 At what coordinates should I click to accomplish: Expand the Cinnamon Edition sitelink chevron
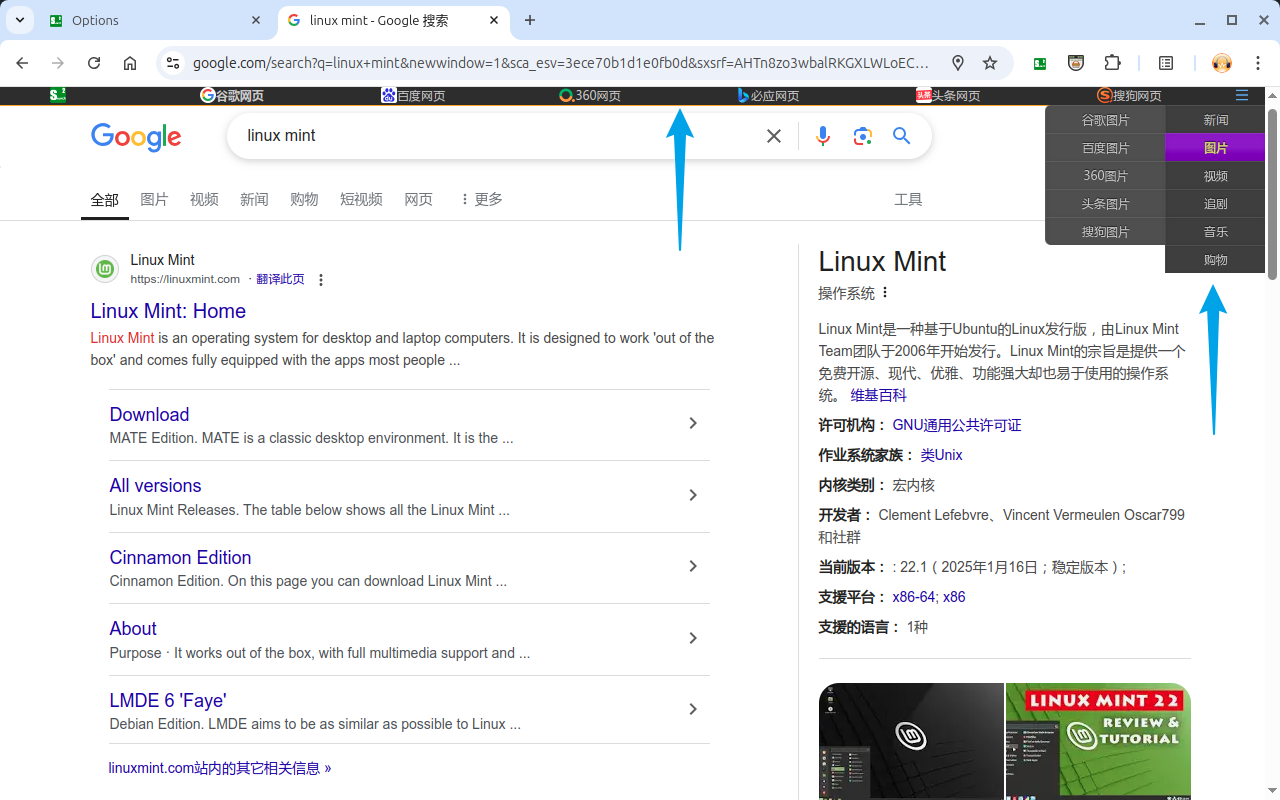[693, 566]
